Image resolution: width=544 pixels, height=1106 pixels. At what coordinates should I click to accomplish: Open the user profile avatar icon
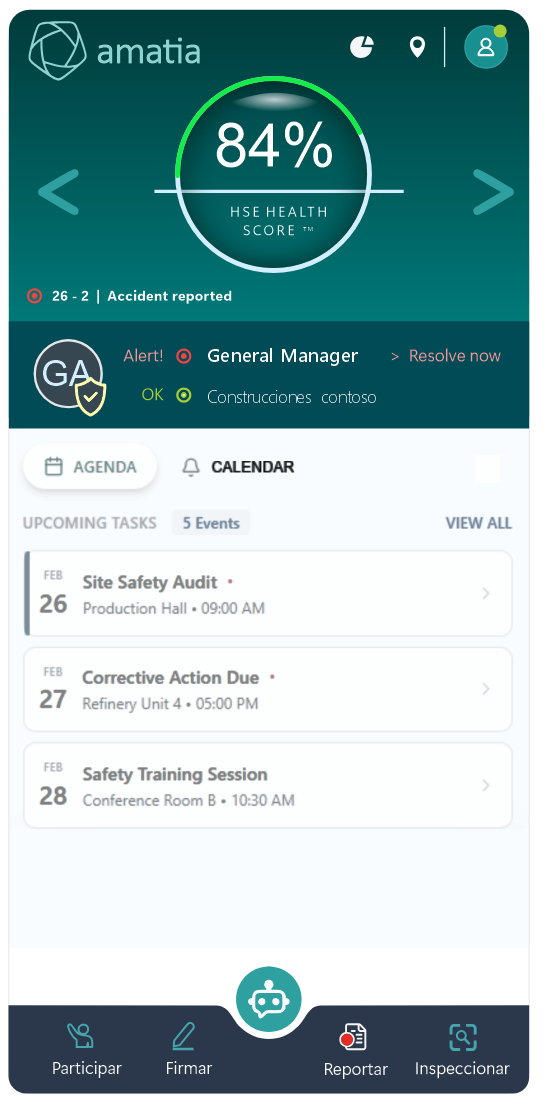[486, 47]
